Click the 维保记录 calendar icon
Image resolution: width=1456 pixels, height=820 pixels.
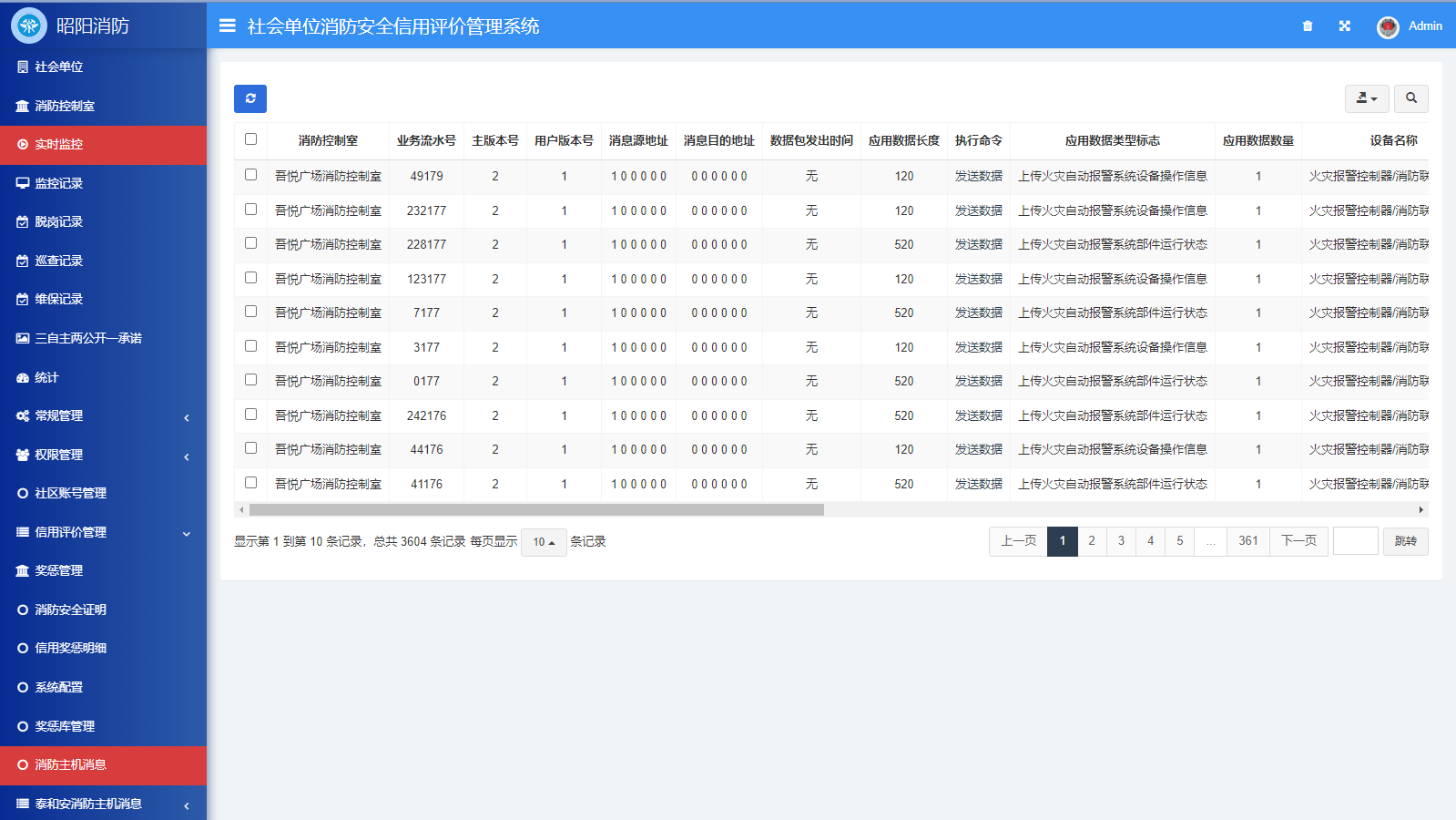[23, 299]
